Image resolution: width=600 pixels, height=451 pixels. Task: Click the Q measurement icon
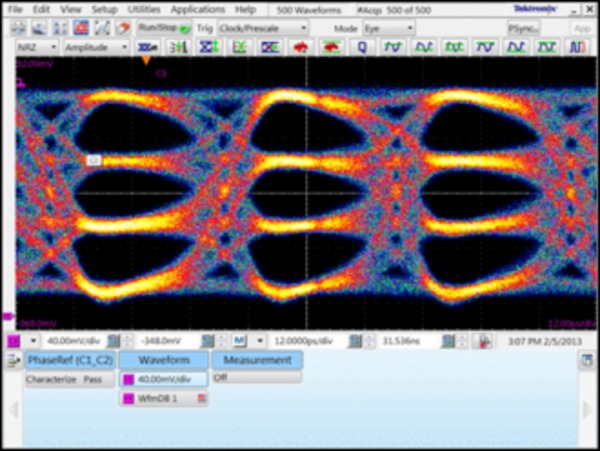[361, 47]
